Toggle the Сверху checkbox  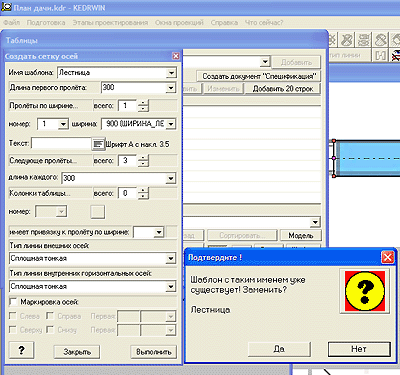pyautogui.click(x=13, y=330)
